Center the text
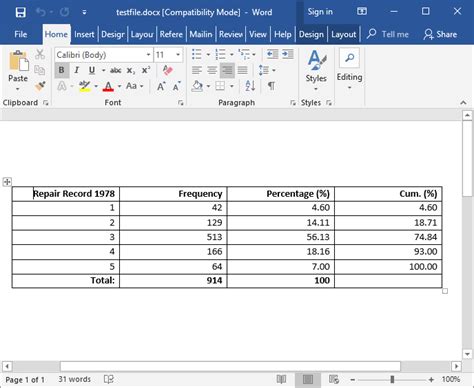 (x=212, y=70)
